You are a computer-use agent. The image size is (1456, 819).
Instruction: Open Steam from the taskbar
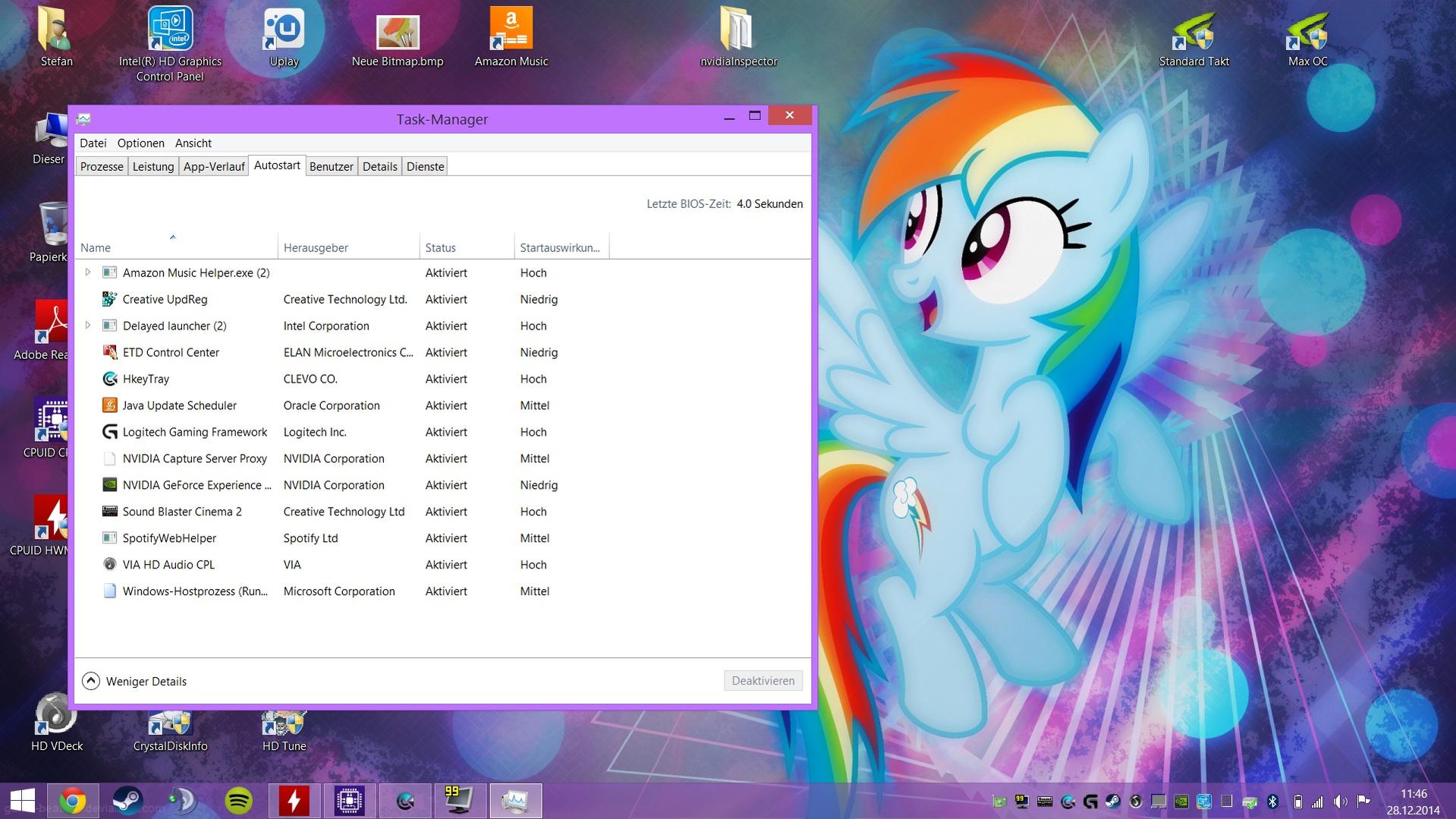[127, 801]
